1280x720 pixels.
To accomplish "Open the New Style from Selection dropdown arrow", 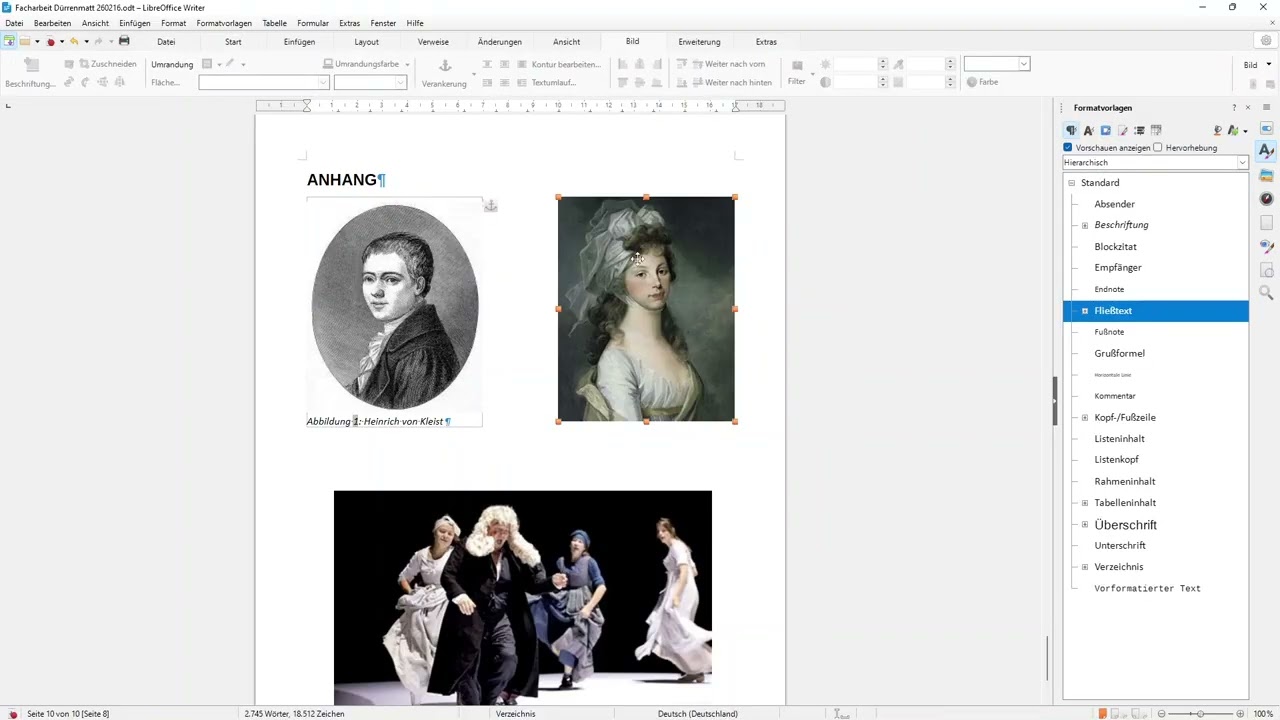I will (1245, 131).
